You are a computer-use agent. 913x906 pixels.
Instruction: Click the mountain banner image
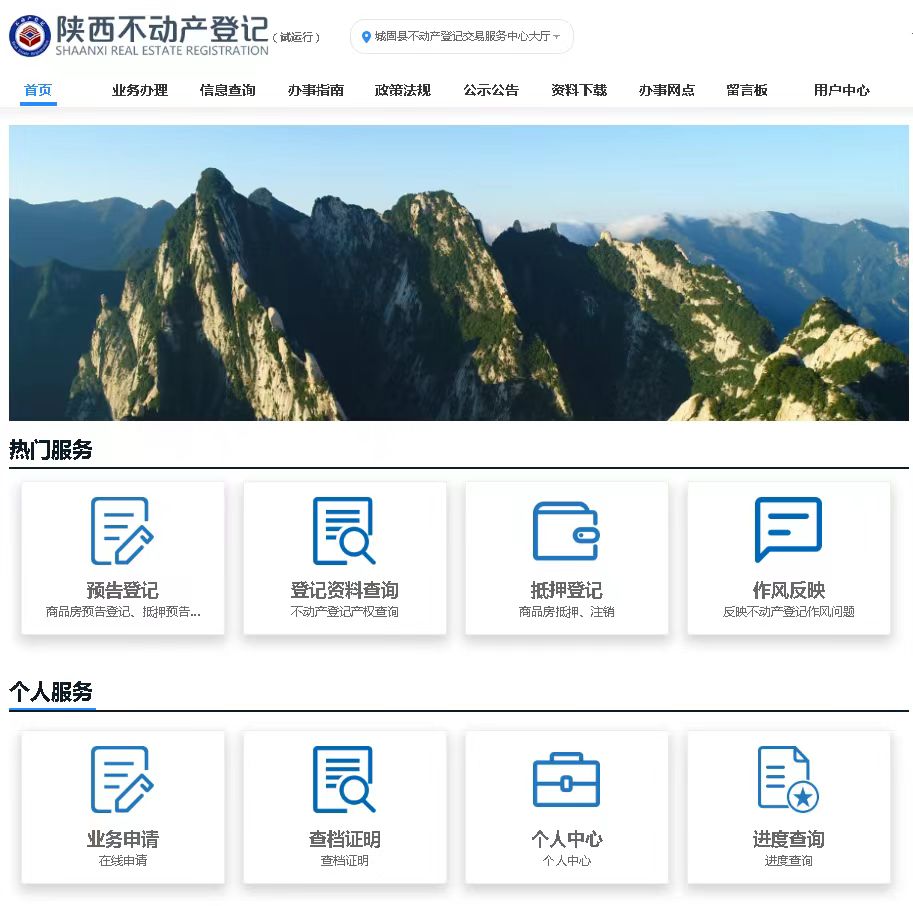(458, 272)
